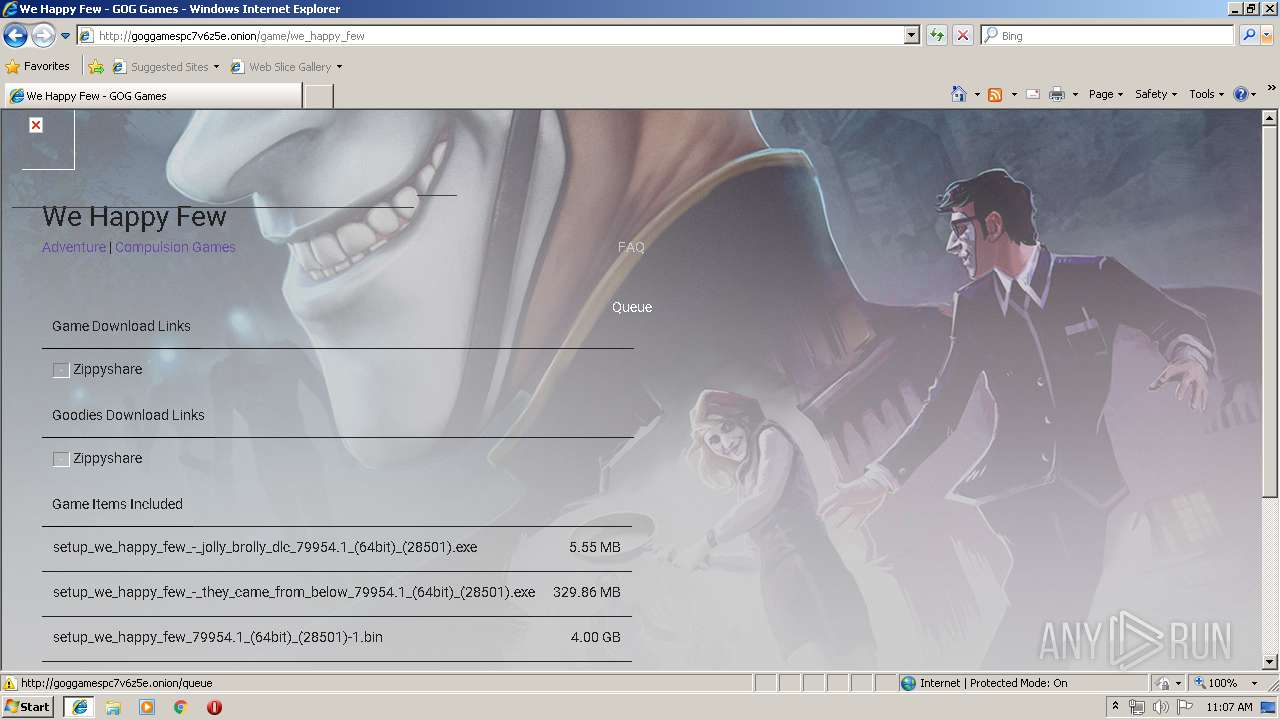Open the Windows Start button
This screenshot has height=720, width=1280.
tap(28, 706)
